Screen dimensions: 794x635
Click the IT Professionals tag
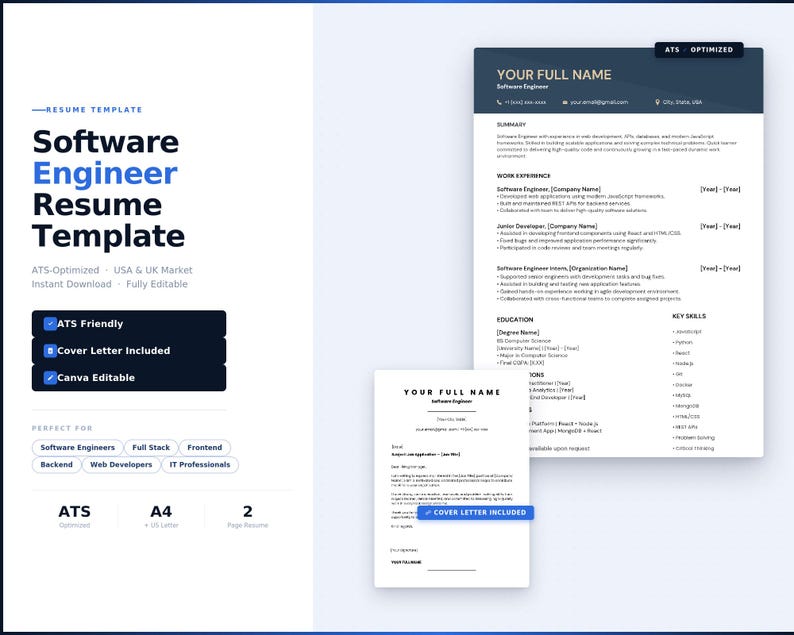click(200, 465)
